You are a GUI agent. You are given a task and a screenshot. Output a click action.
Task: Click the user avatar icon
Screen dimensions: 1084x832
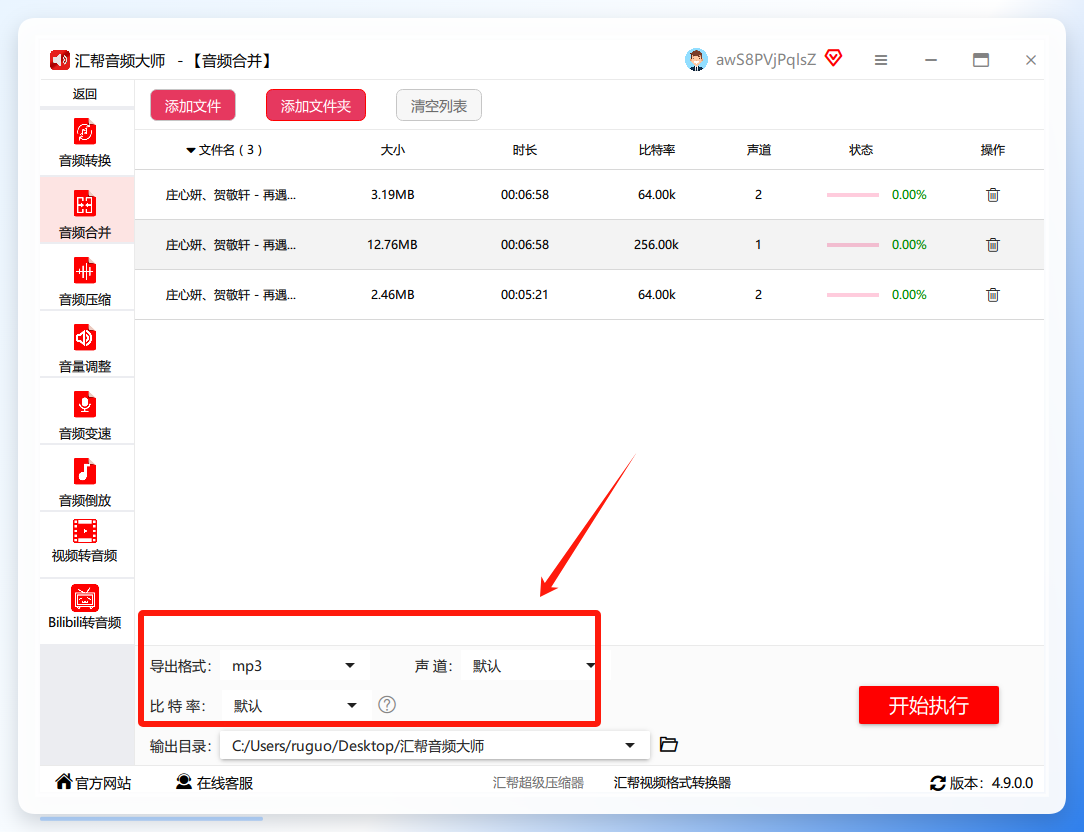pyautogui.click(x=696, y=60)
